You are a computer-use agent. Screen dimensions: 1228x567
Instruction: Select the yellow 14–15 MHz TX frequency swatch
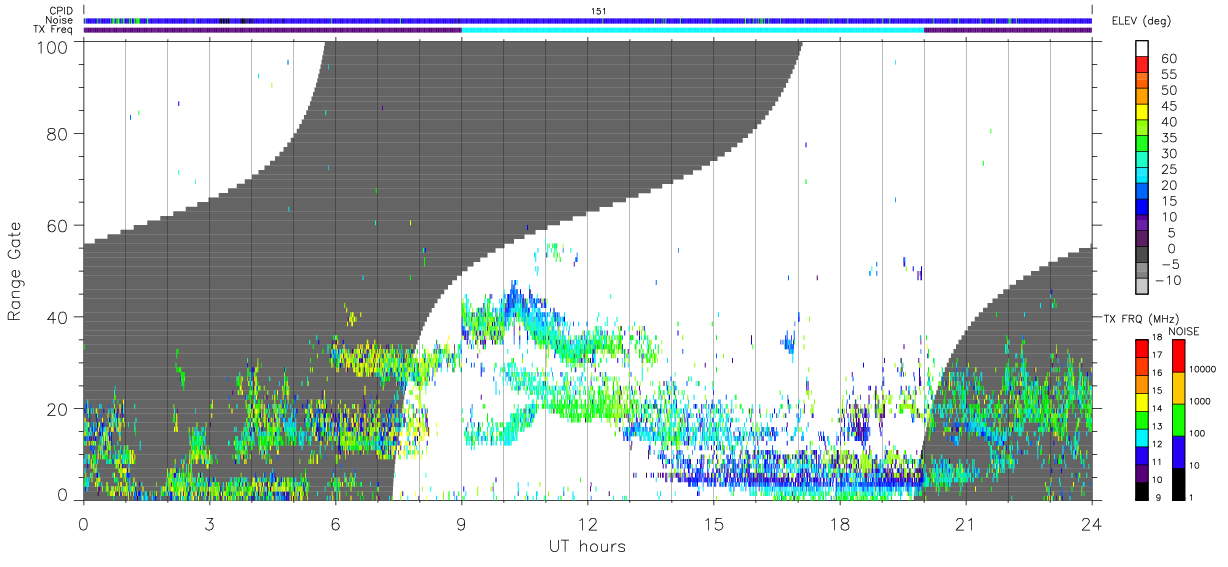click(1142, 401)
